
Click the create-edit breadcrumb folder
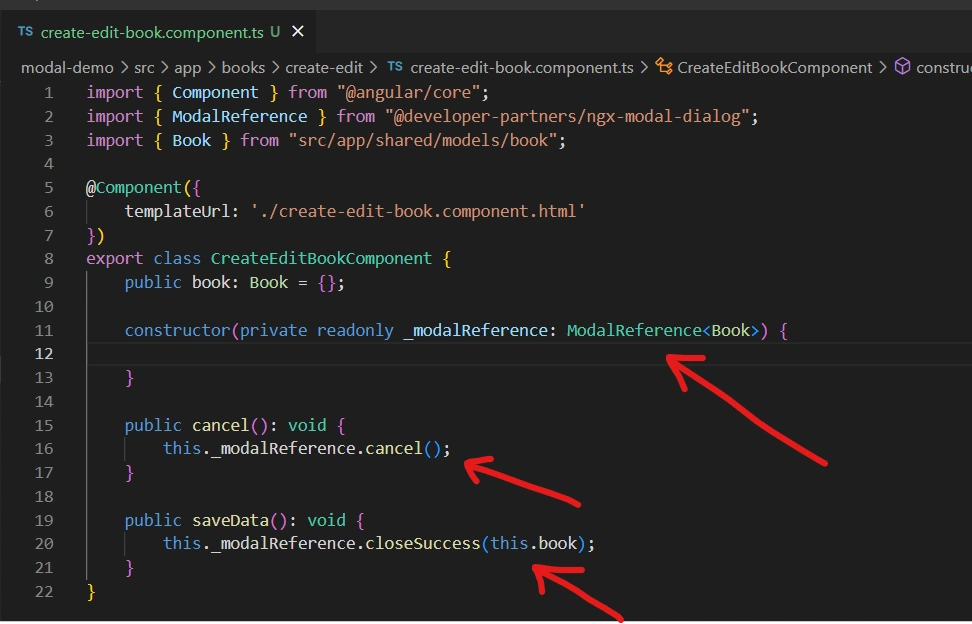click(x=324, y=67)
